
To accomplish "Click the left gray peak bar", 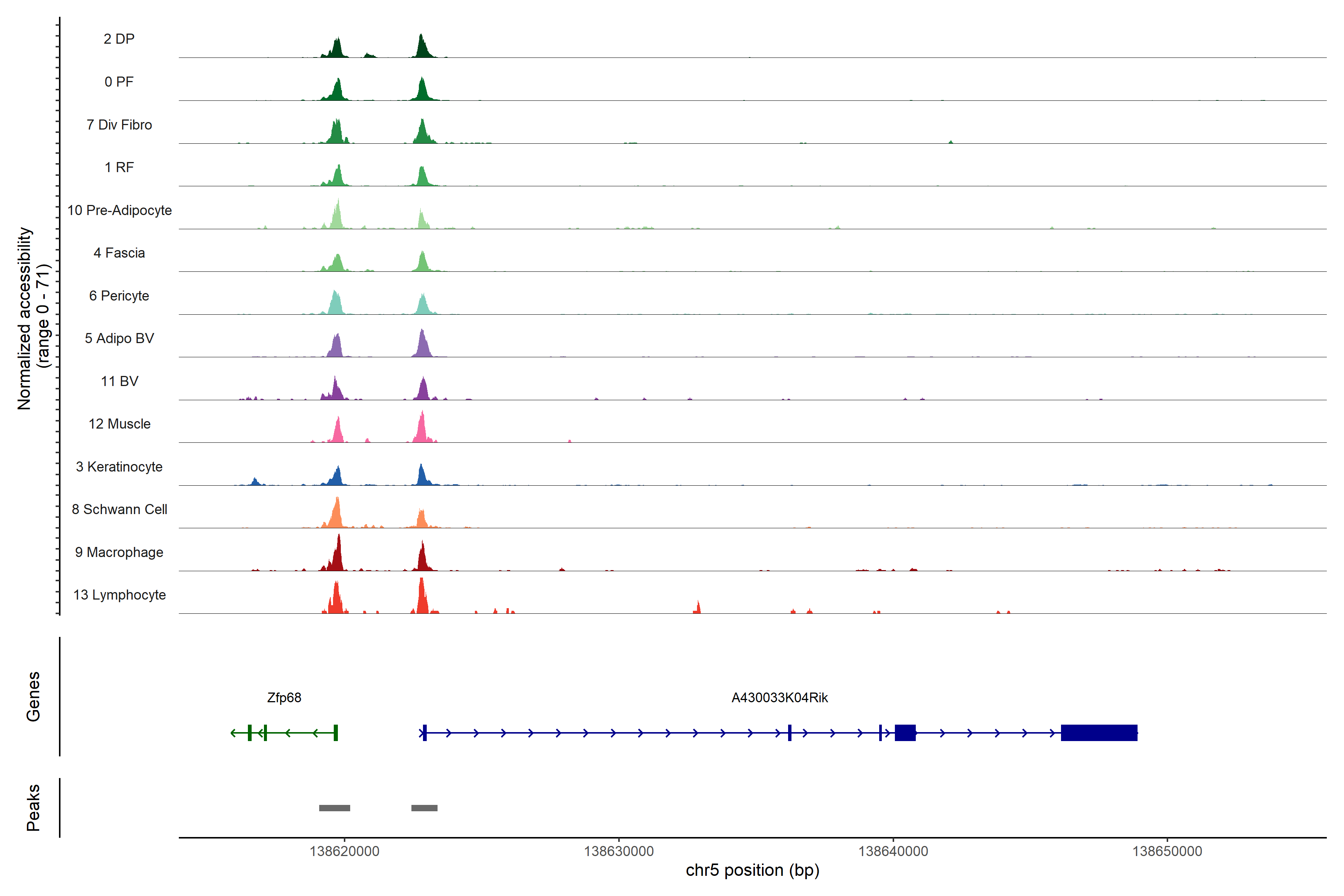I will [x=334, y=808].
